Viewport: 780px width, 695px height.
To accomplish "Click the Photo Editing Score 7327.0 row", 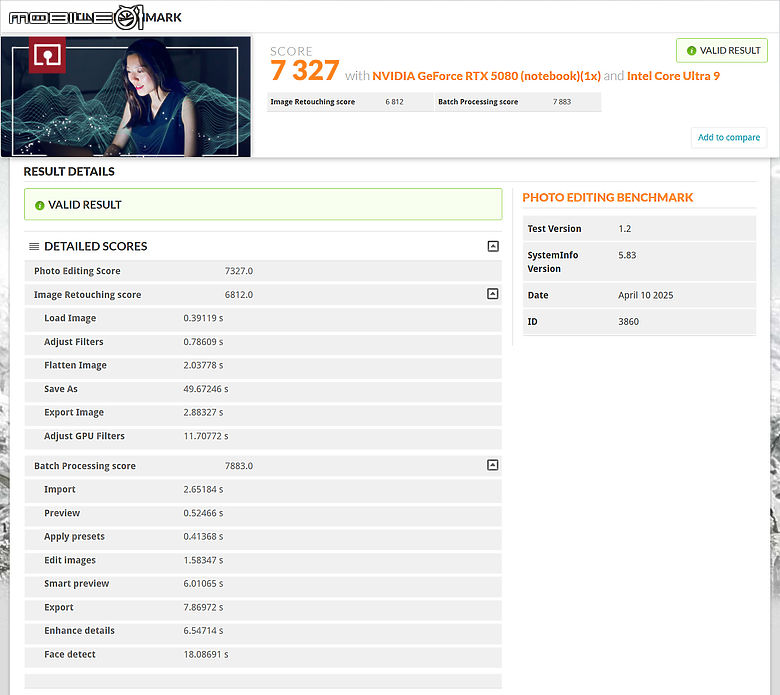I will [263, 271].
